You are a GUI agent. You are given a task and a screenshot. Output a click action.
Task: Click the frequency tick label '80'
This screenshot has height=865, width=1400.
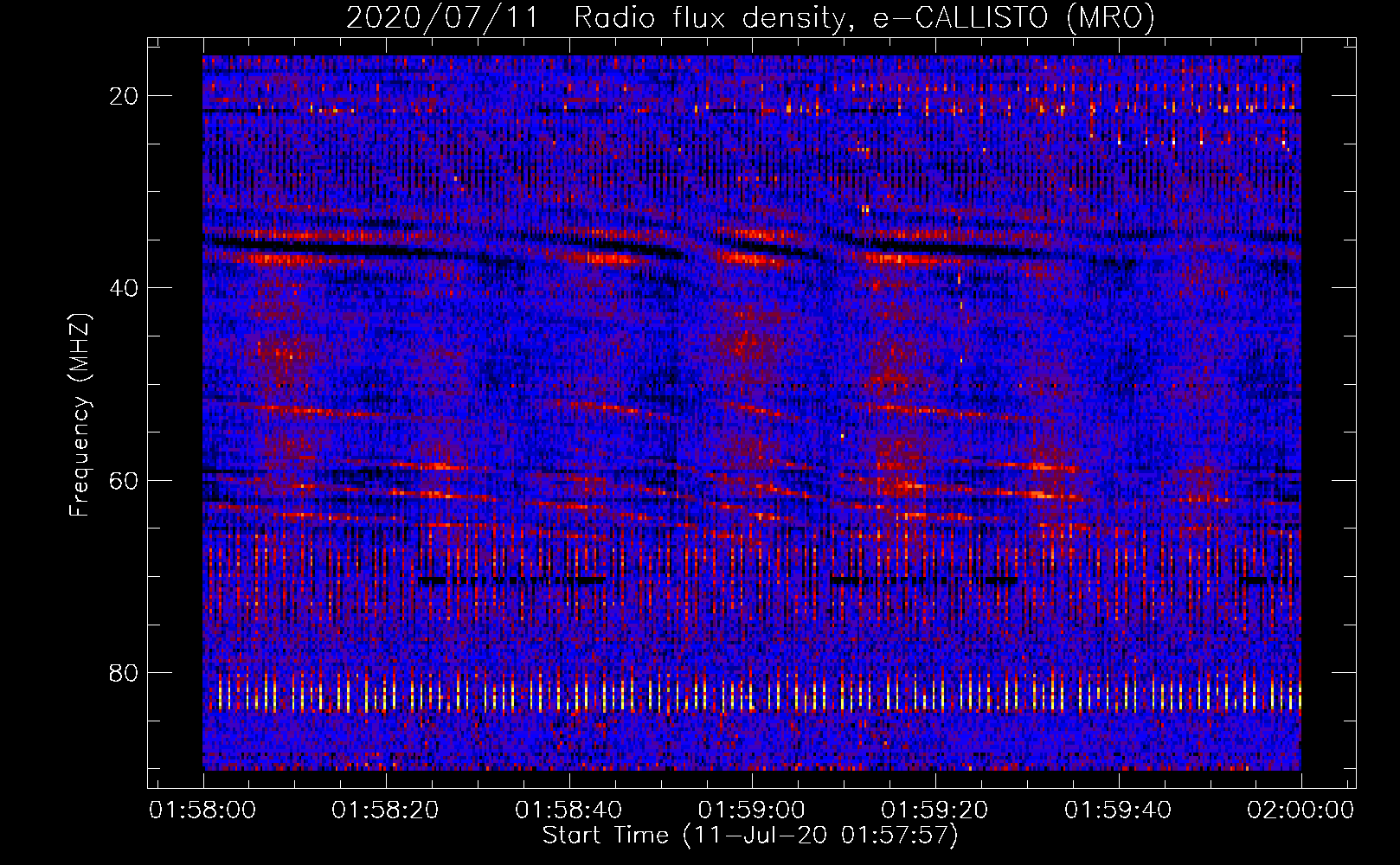(x=125, y=672)
